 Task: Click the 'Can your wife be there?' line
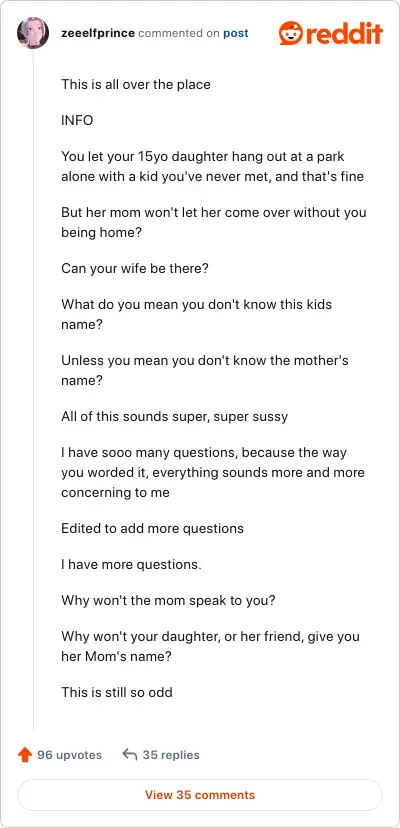pyautogui.click(x=135, y=268)
